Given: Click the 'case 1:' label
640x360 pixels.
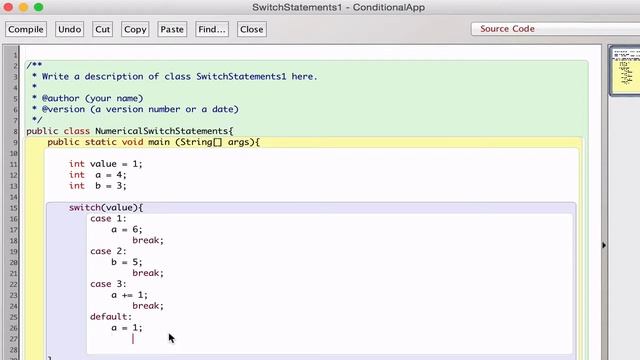Looking at the screenshot, I should (109, 218).
